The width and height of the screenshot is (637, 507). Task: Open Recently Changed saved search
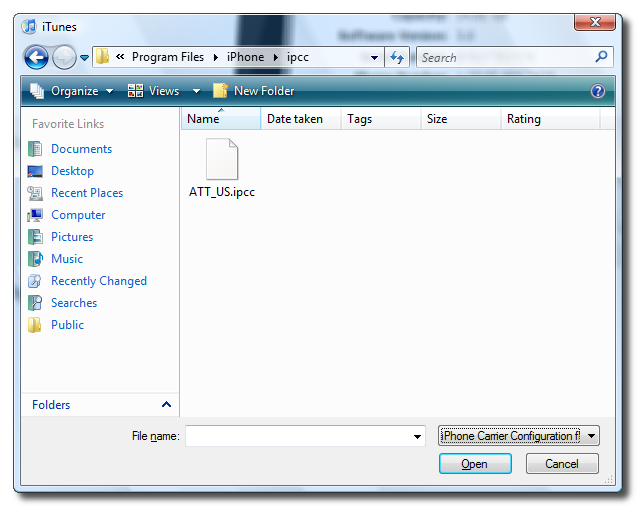[99, 281]
